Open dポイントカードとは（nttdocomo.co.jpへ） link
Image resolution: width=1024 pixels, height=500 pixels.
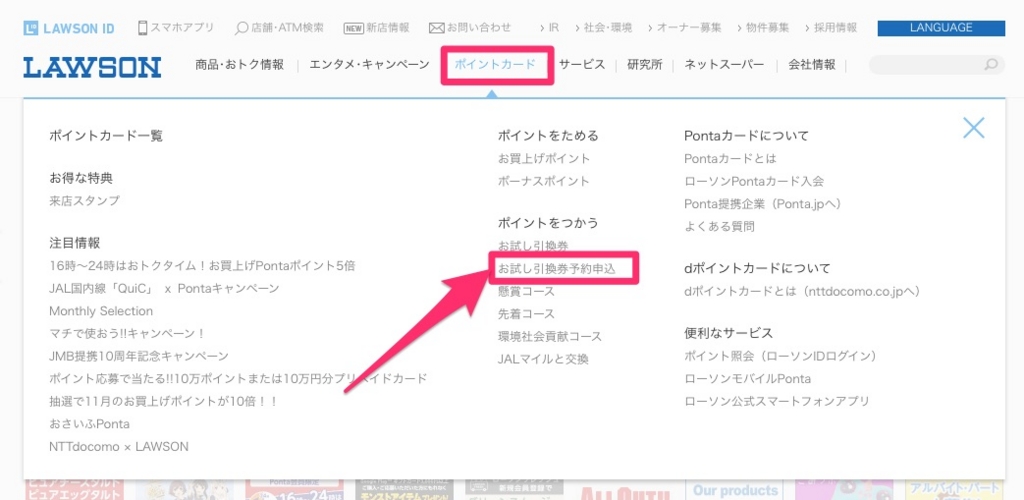coord(802,290)
